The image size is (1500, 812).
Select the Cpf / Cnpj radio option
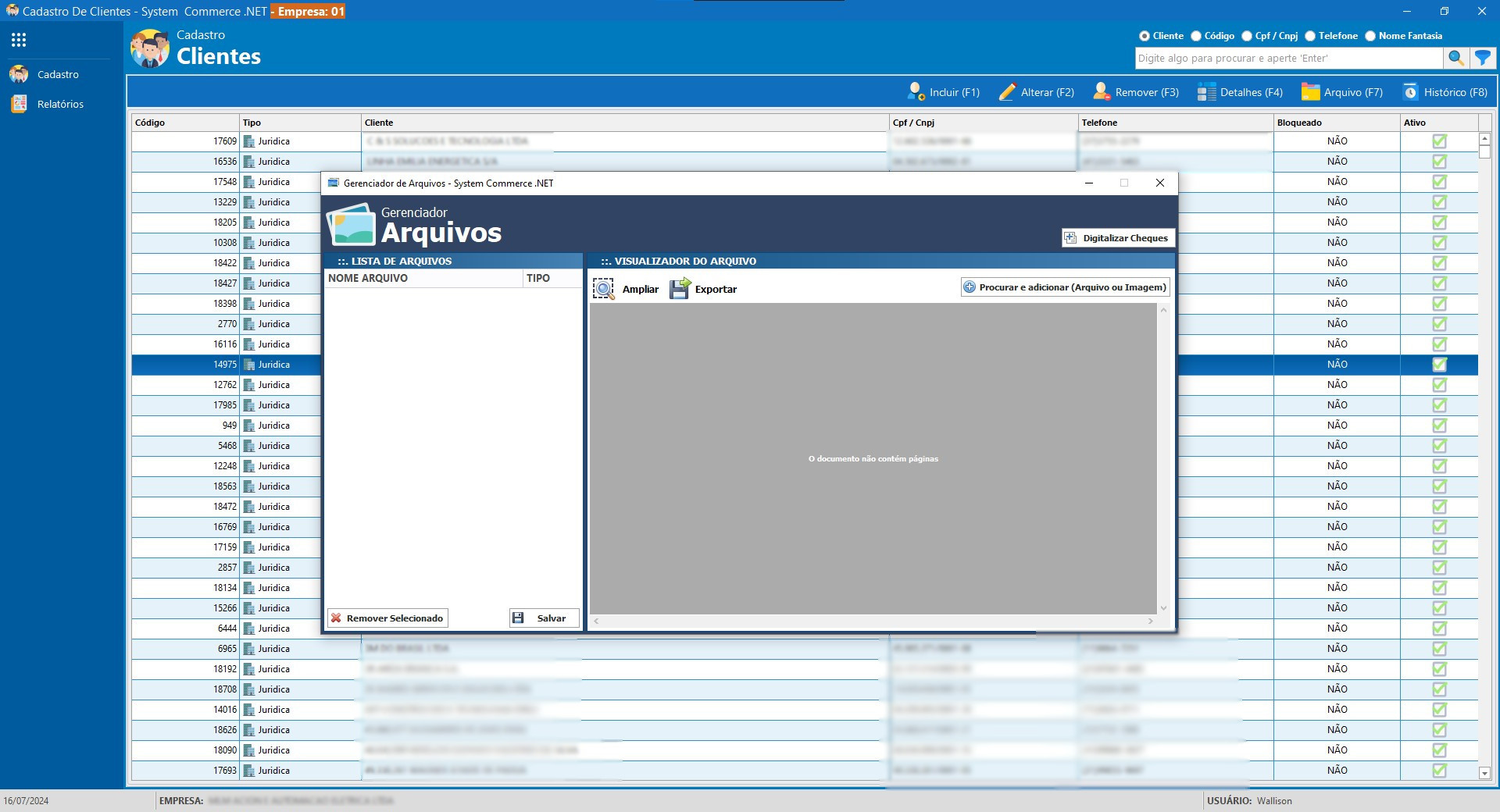coord(1247,36)
